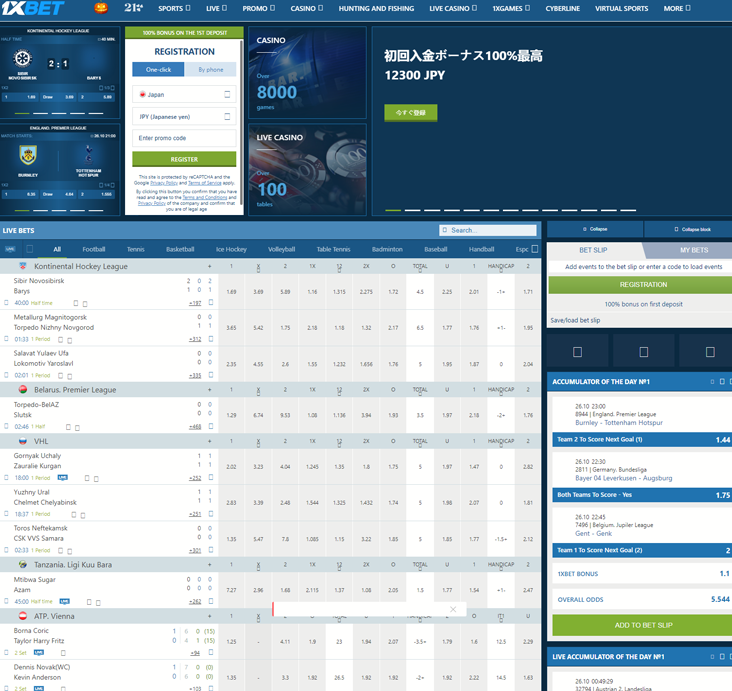
Task: Switch to the Table Tennis tab
Action: click(x=333, y=249)
